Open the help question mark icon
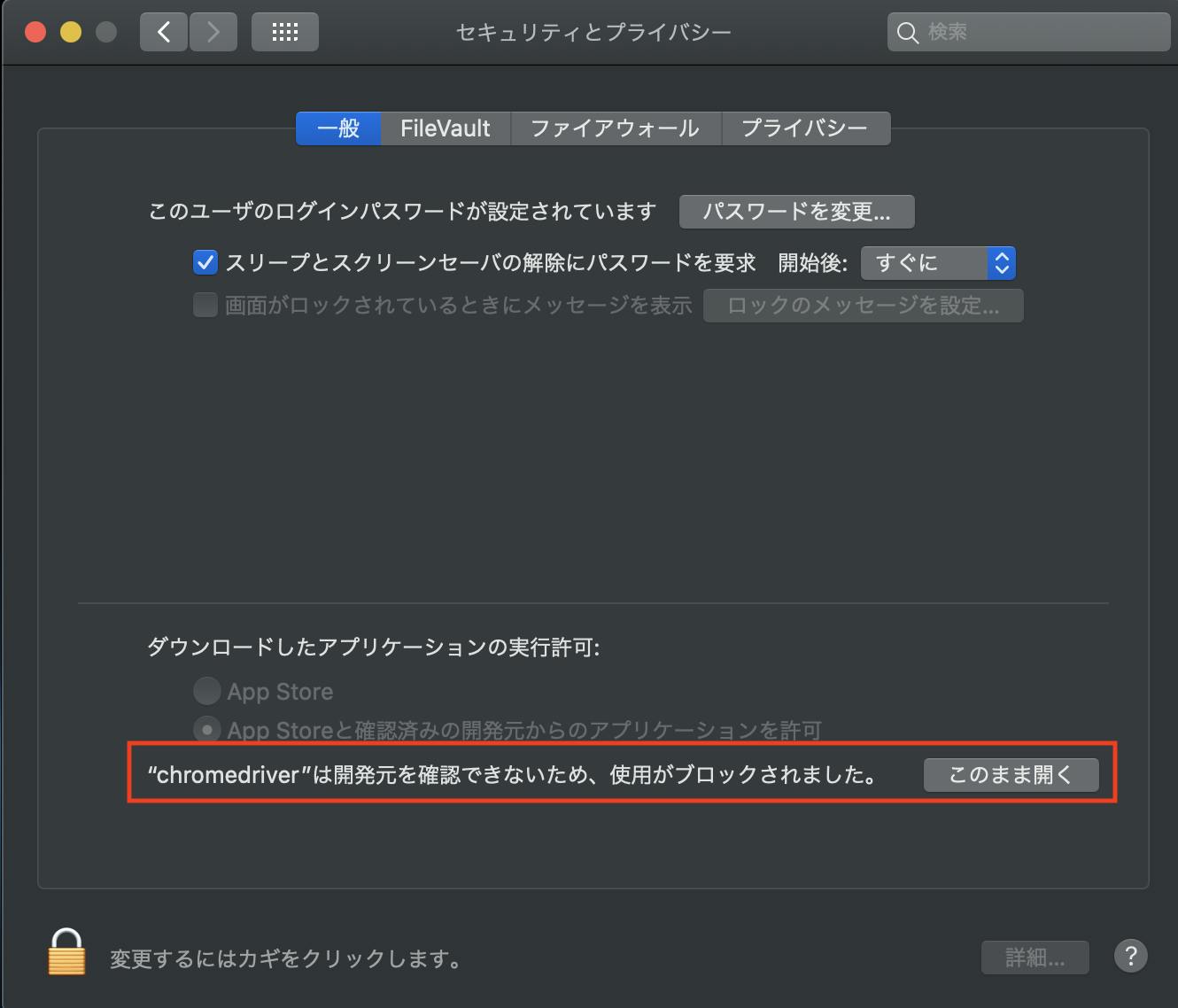The height and width of the screenshot is (1008, 1178). click(1130, 957)
